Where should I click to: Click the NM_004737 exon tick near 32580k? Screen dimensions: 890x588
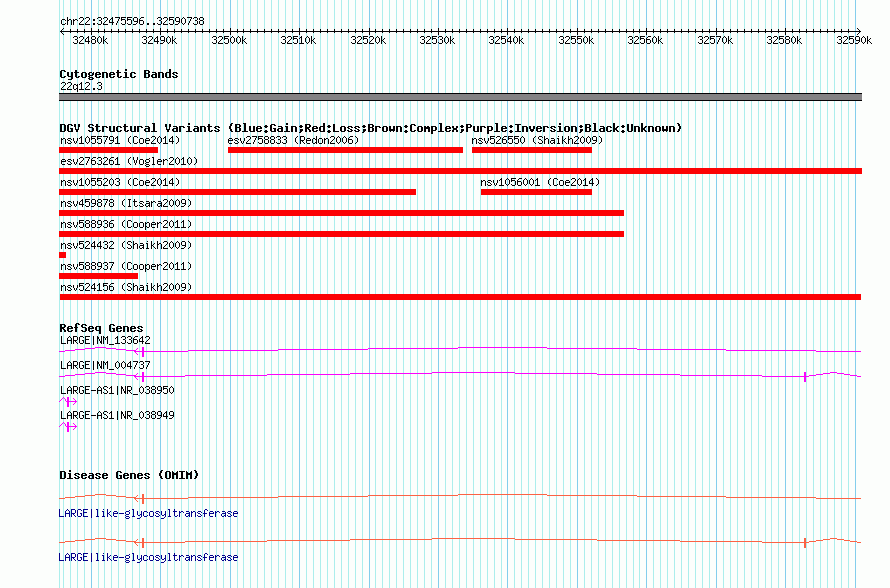coord(805,377)
